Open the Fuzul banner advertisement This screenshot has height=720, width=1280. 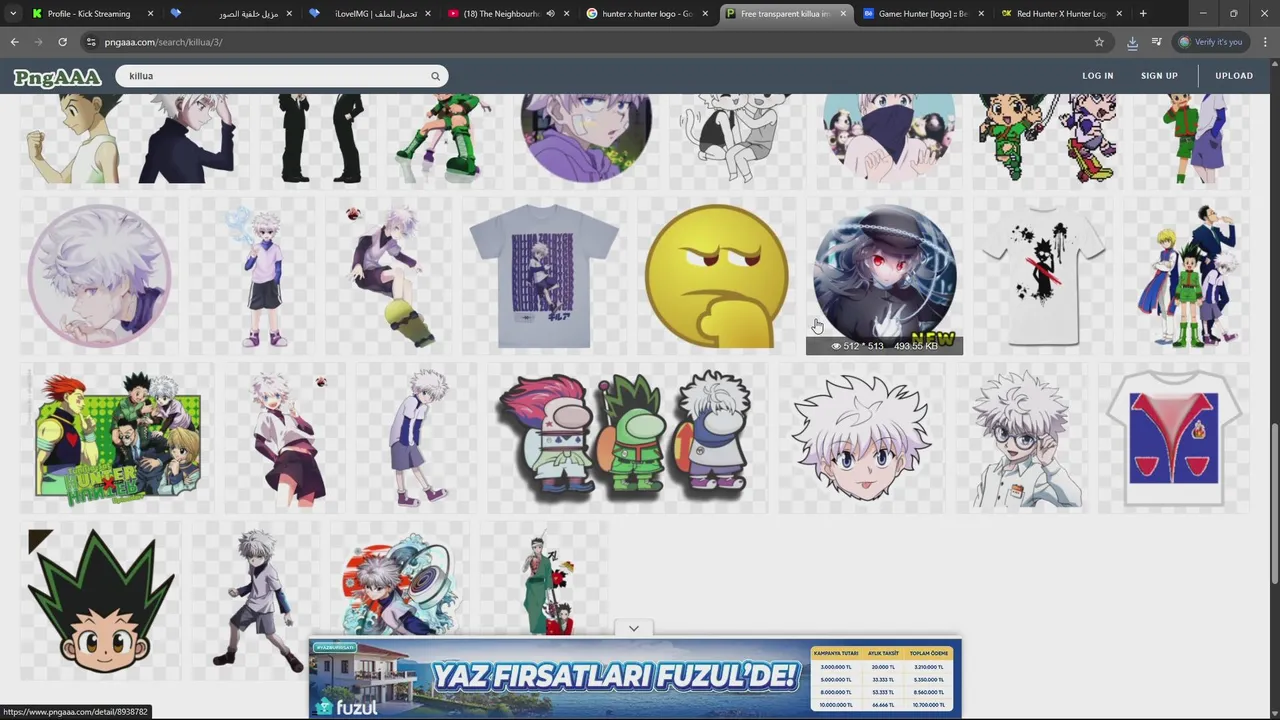pos(635,677)
